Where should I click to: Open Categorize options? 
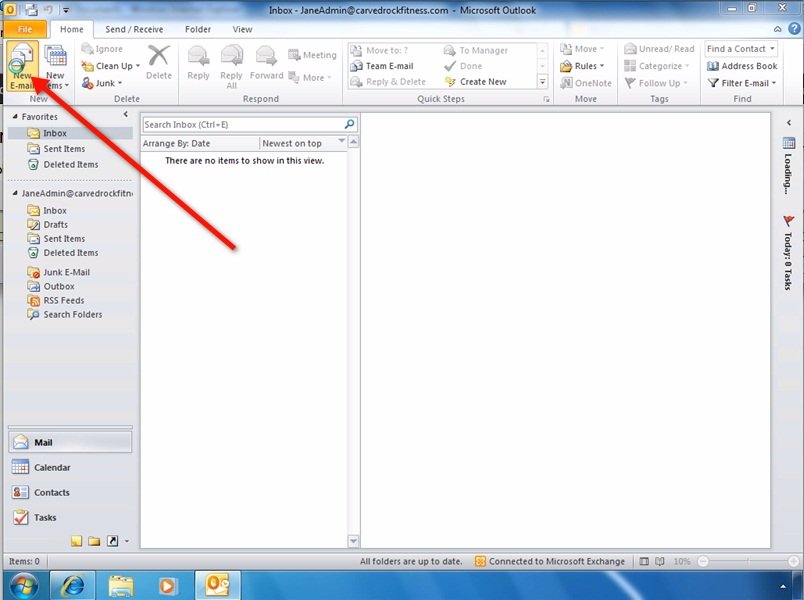pos(658,65)
